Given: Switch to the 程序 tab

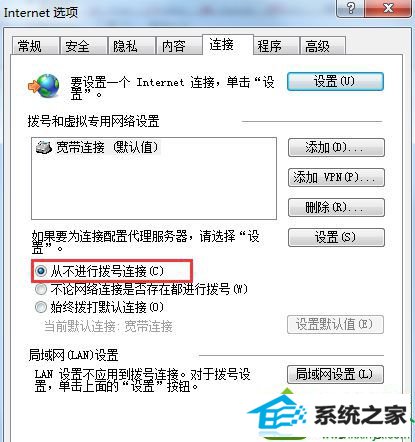Looking at the screenshot, I should pos(275,46).
